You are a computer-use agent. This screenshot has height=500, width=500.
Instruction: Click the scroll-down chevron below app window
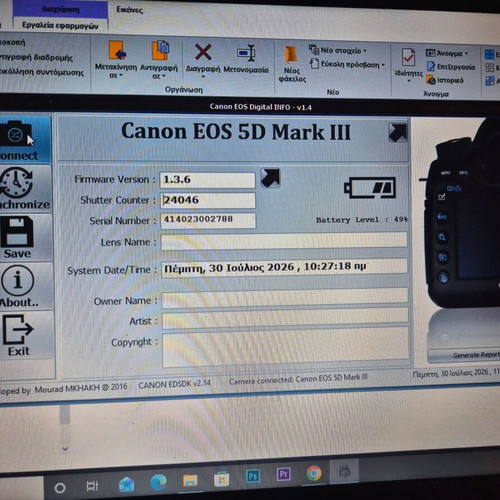pos(65,449)
